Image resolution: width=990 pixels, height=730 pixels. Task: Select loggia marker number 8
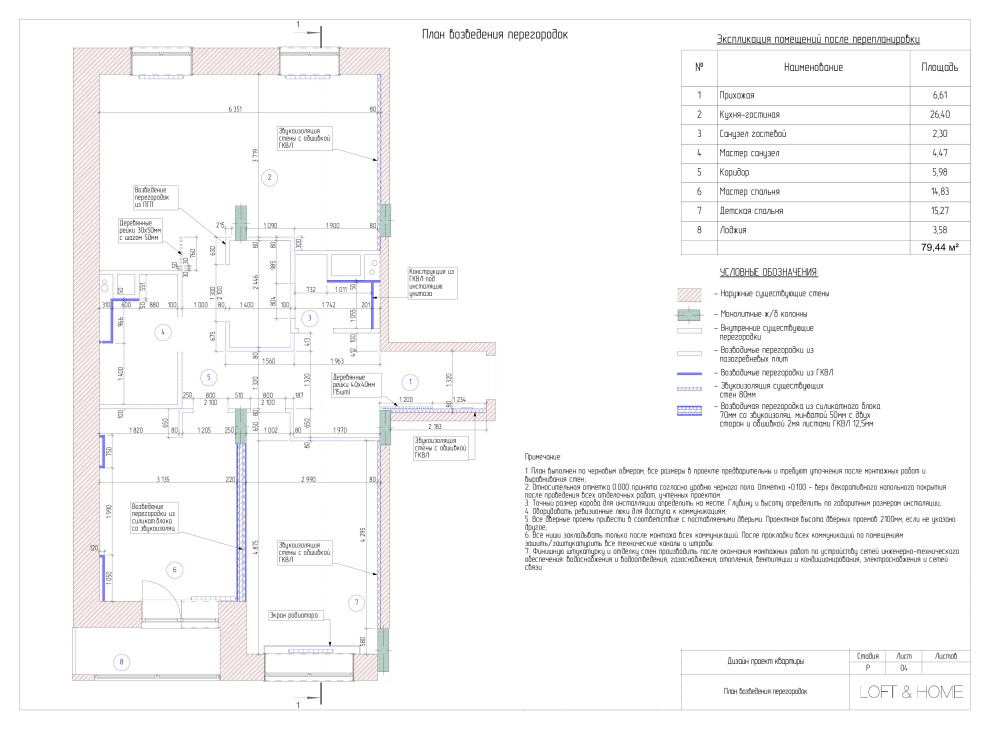tap(121, 661)
